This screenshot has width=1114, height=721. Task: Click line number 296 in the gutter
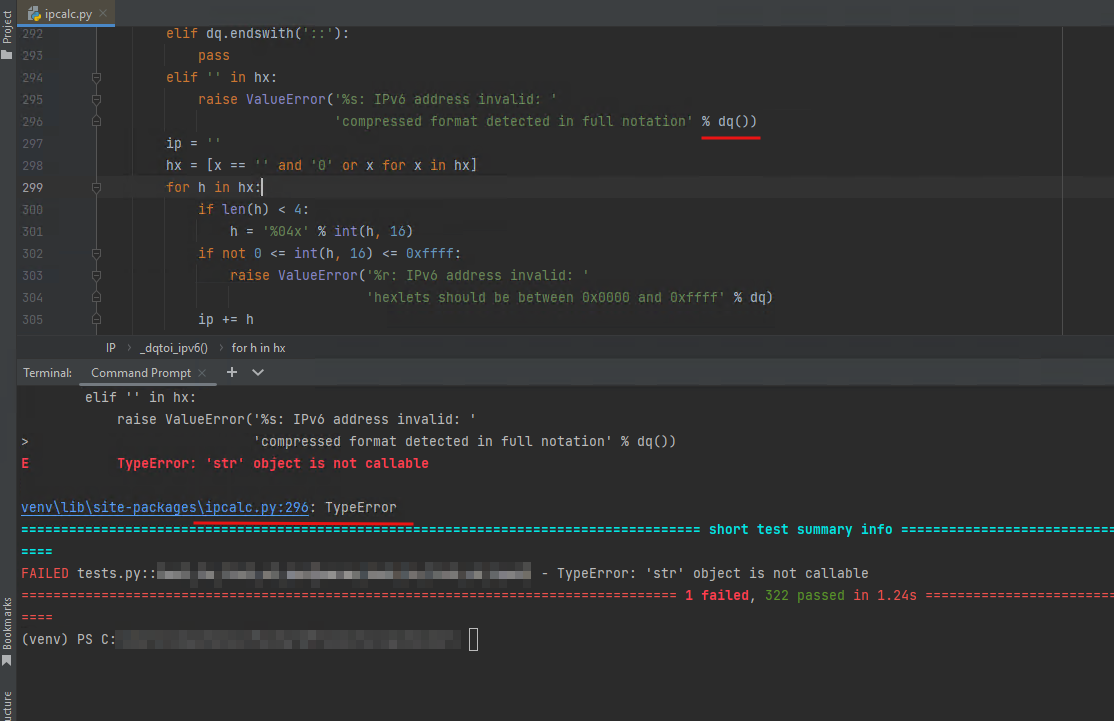(x=33, y=121)
